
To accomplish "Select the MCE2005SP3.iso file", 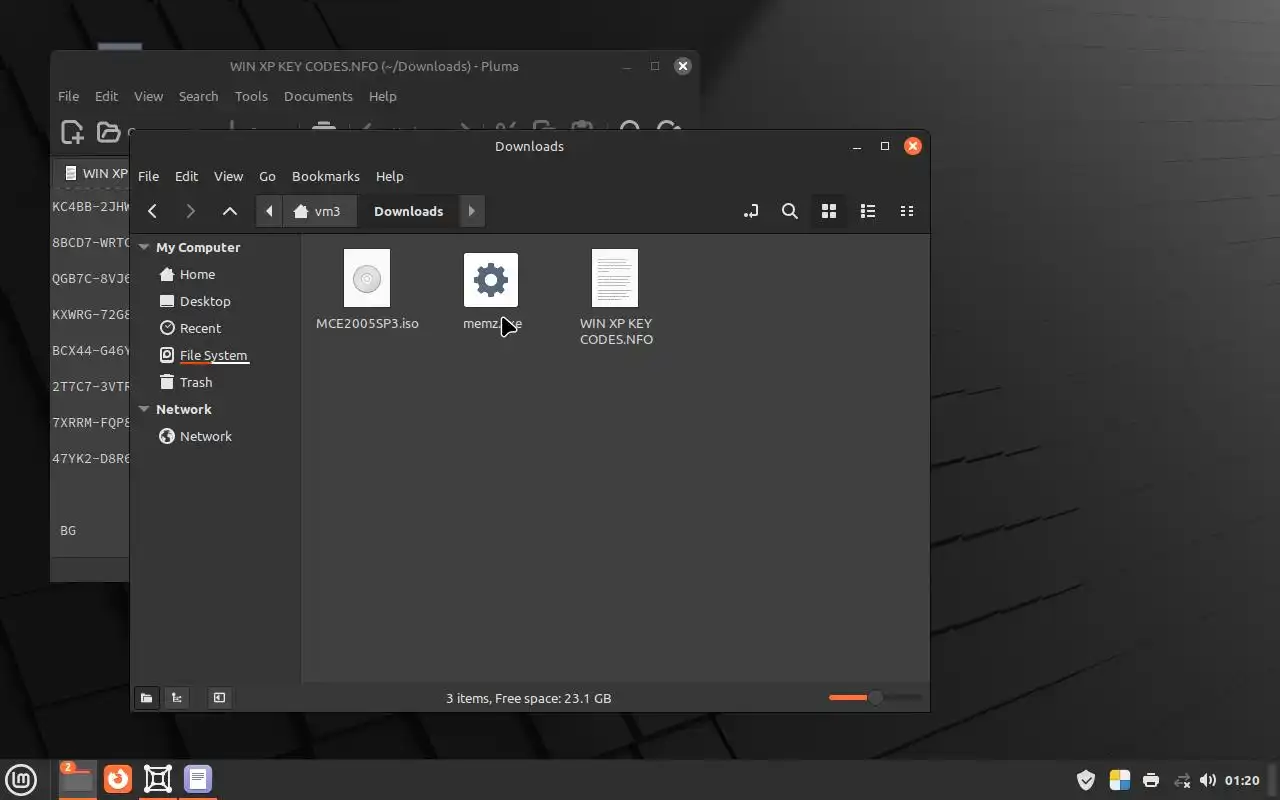I will point(367,290).
